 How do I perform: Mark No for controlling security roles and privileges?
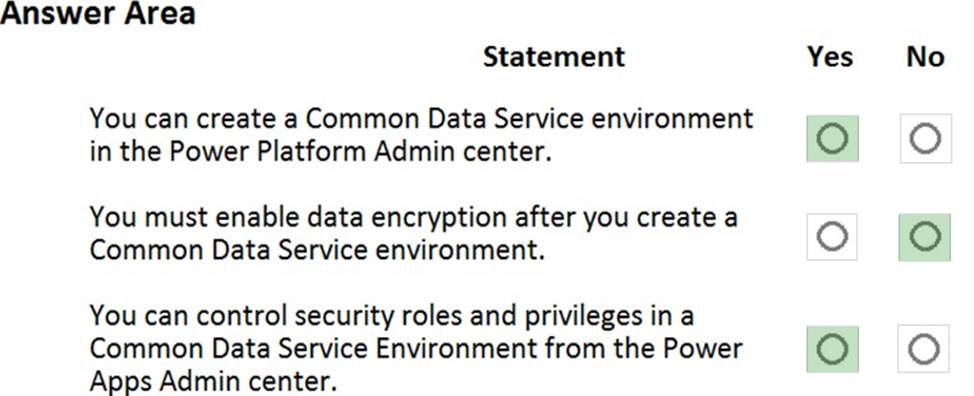[x=924, y=349]
